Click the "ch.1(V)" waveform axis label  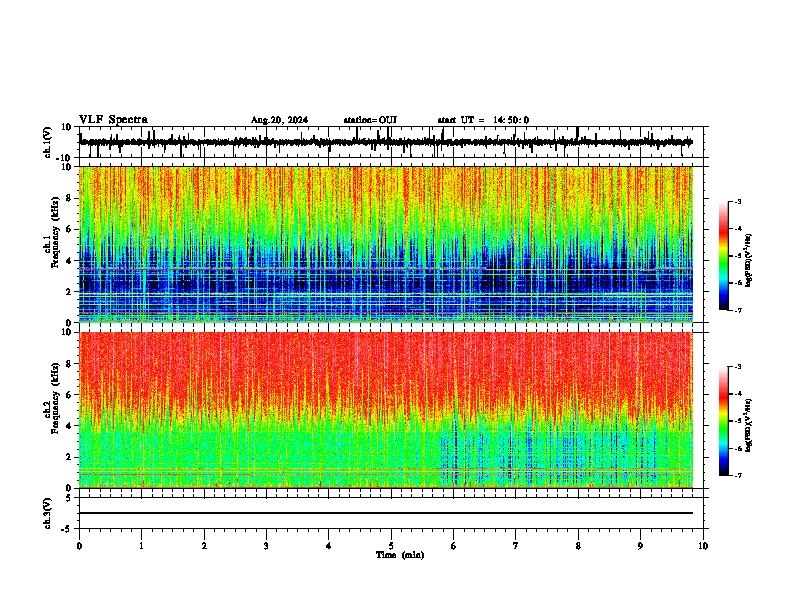[x=47, y=142]
